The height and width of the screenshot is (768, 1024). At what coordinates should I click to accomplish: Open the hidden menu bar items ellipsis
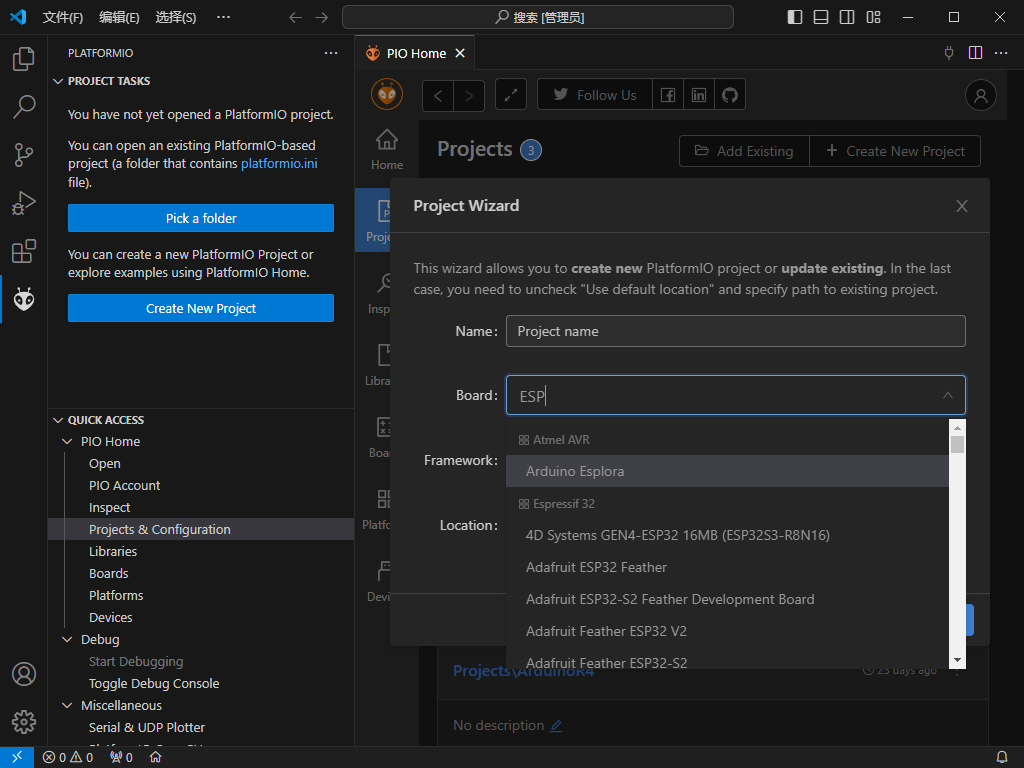coord(223,17)
